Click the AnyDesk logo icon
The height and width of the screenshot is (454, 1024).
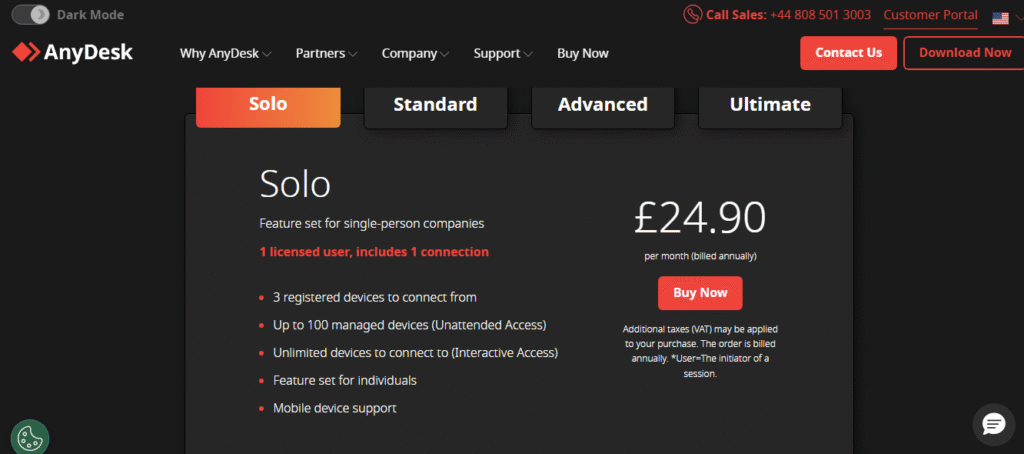click(27, 53)
